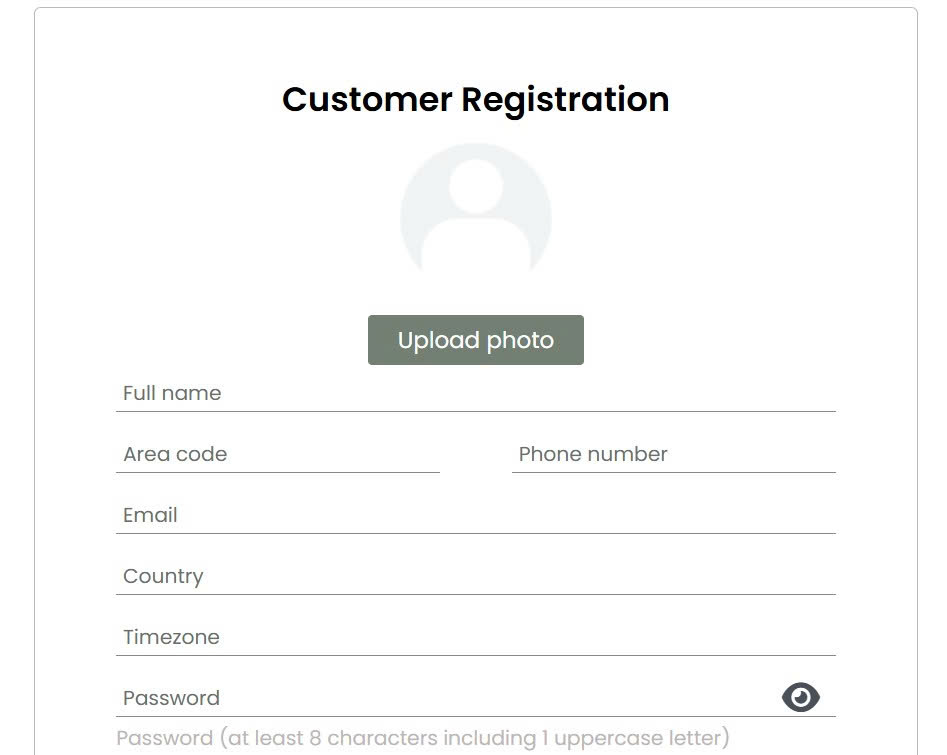Open the Timezone selection field

tap(475, 638)
